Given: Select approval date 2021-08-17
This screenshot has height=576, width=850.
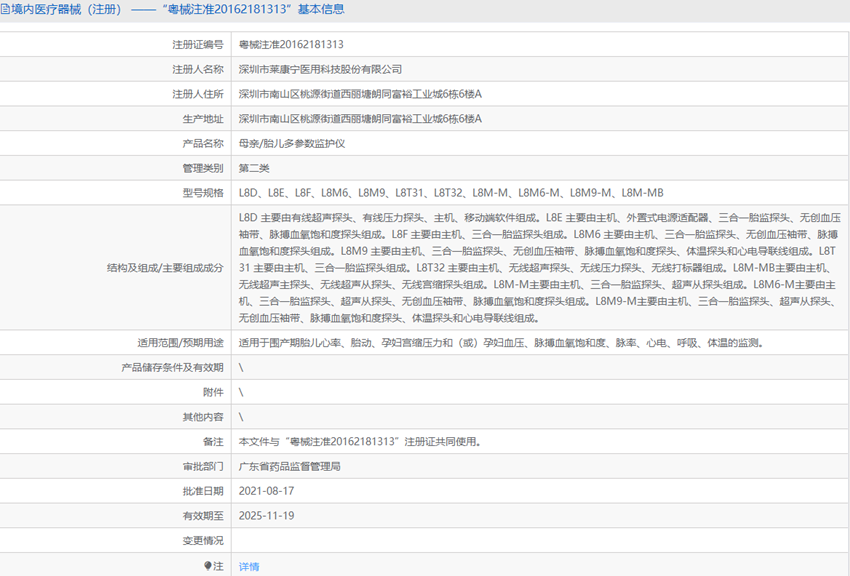Looking at the screenshot, I should (x=266, y=491).
